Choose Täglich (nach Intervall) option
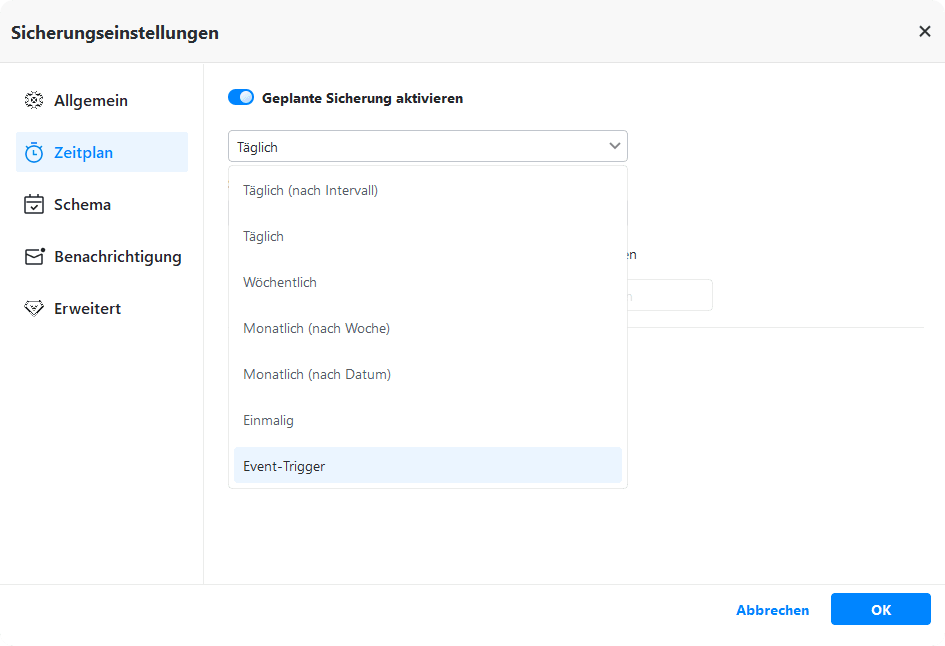Viewport: 945px width, 646px height. [310, 190]
